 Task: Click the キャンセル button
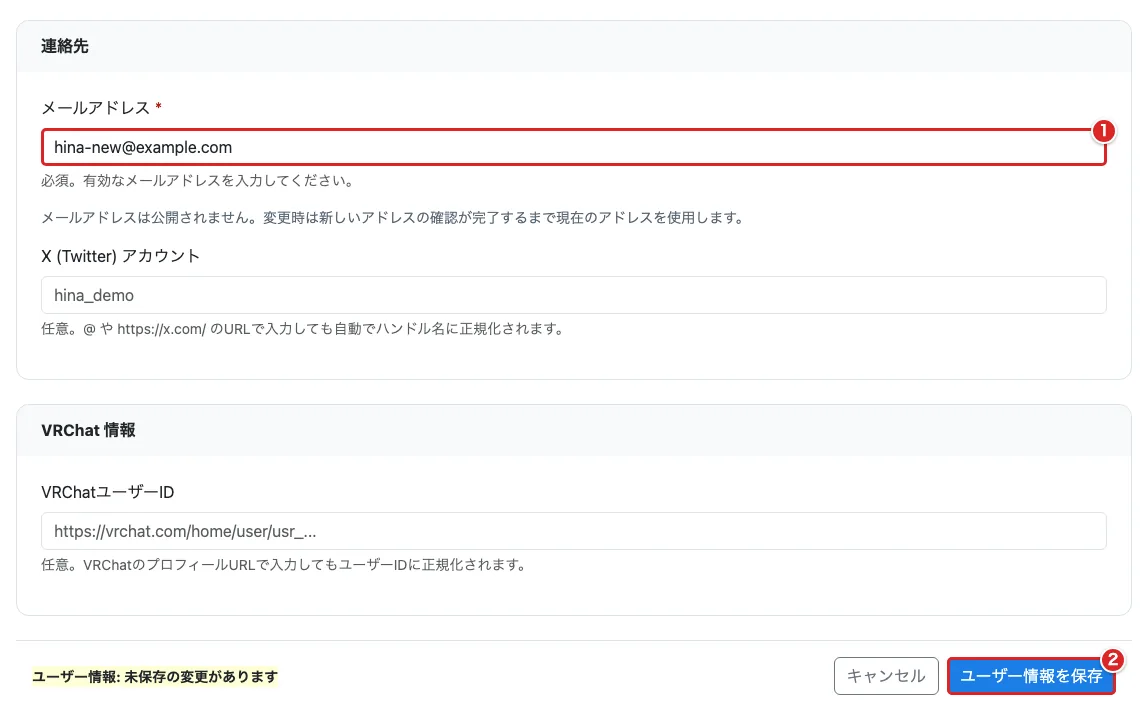[x=886, y=676]
